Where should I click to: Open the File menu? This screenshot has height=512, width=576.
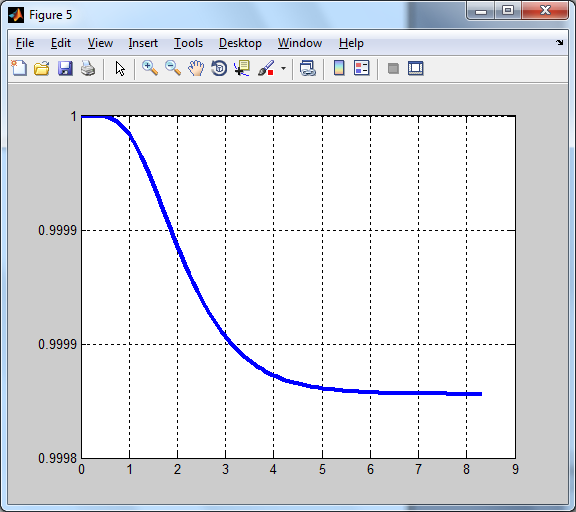(25, 43)
